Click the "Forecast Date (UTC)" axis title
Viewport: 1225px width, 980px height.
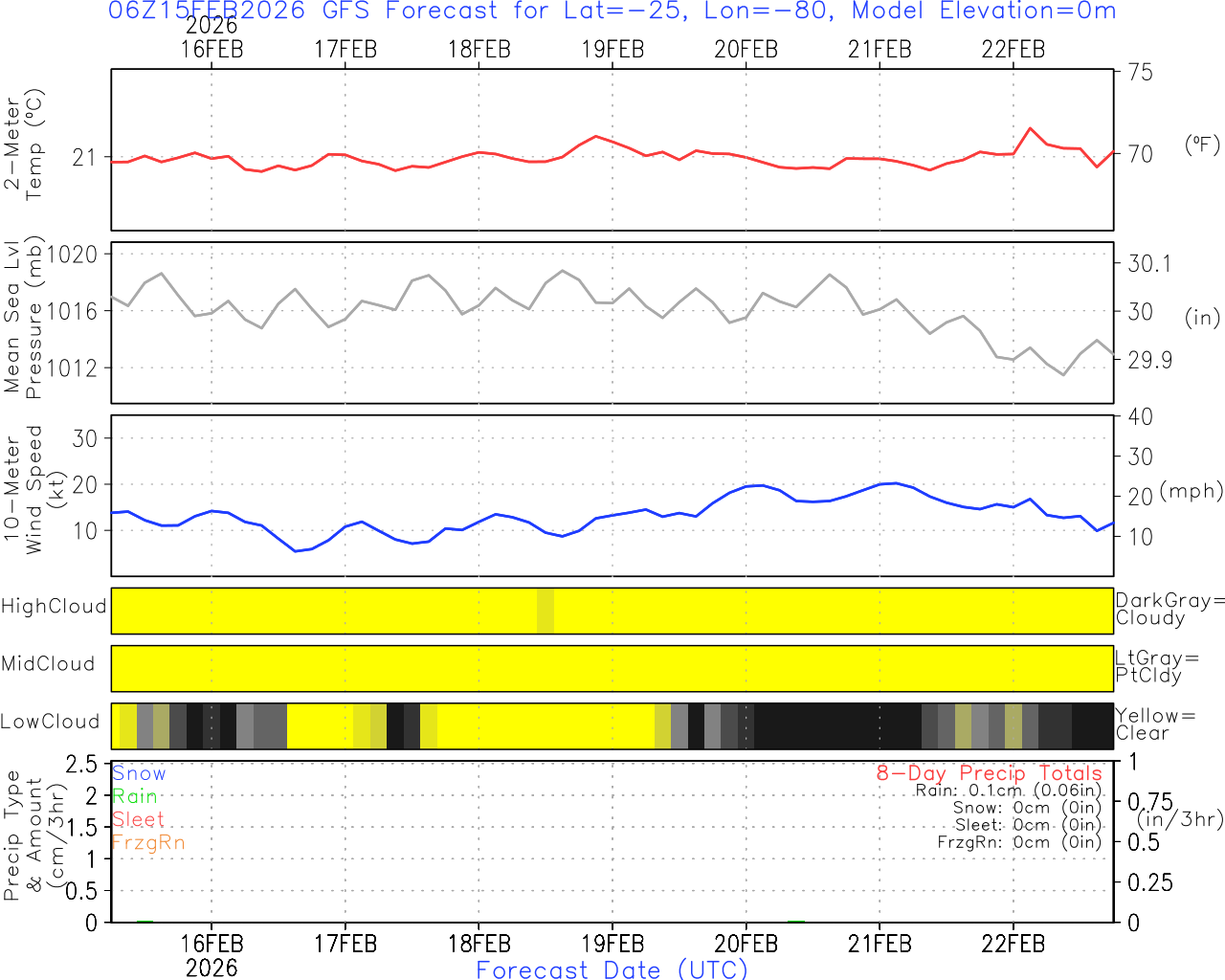click(612, 969)
